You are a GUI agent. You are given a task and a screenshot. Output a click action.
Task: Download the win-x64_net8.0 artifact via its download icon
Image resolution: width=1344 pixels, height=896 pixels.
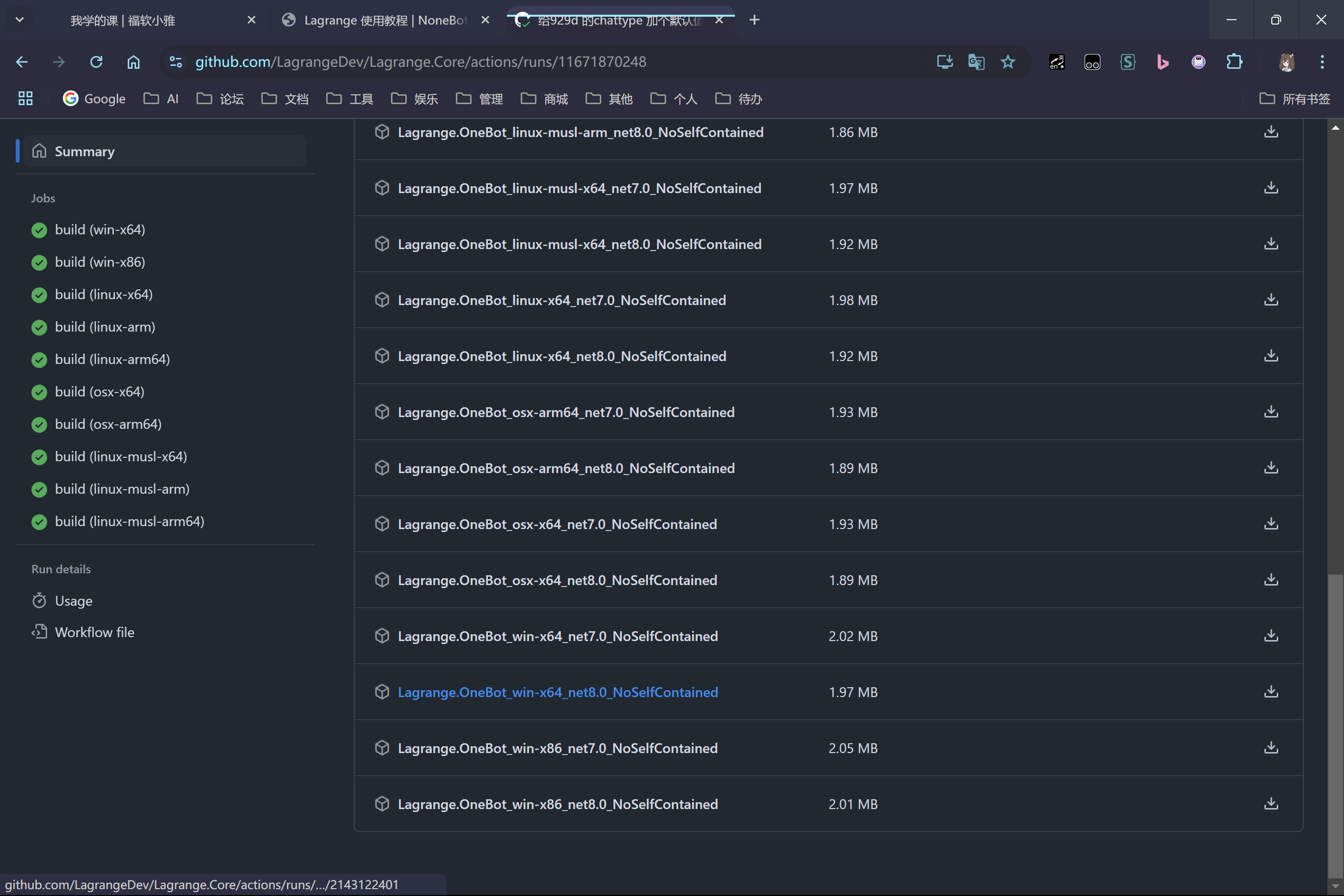1270,692
